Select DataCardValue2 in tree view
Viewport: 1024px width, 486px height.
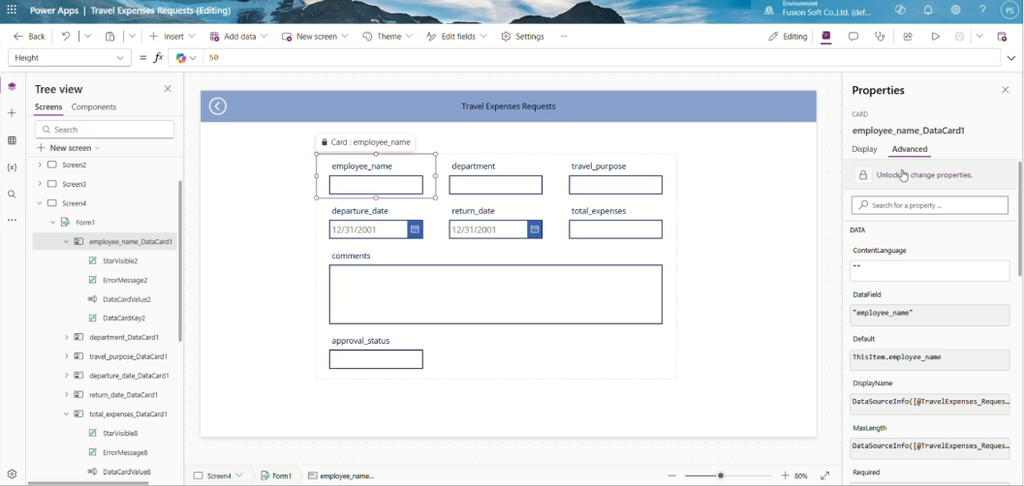(x=127, y=299)
